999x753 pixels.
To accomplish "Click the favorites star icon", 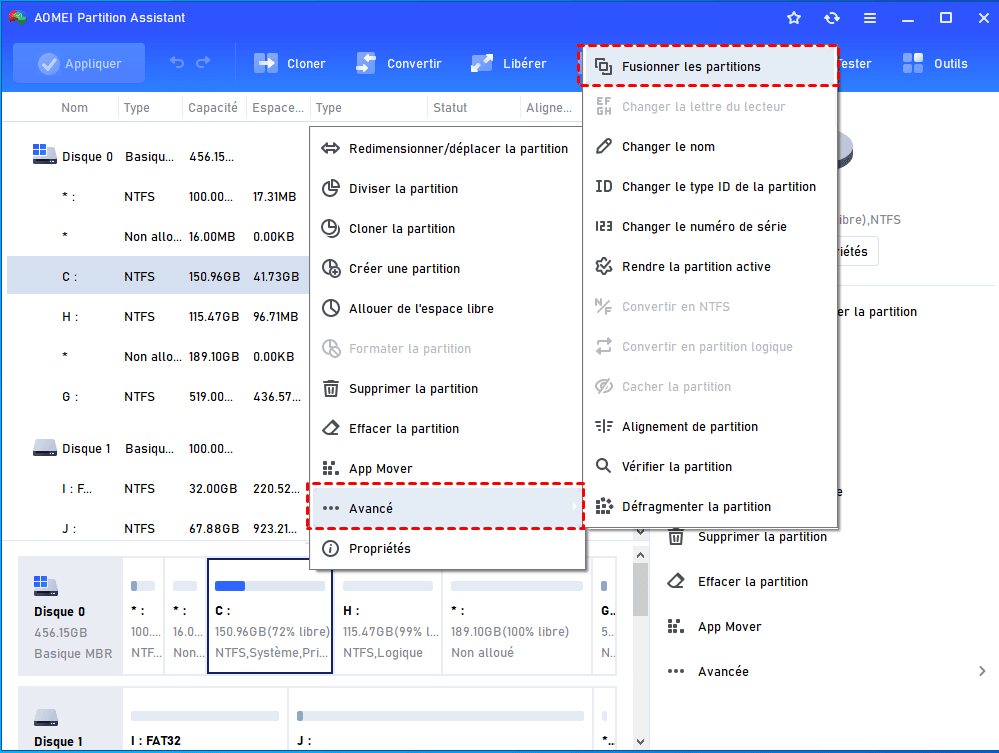I will (794, 18).
